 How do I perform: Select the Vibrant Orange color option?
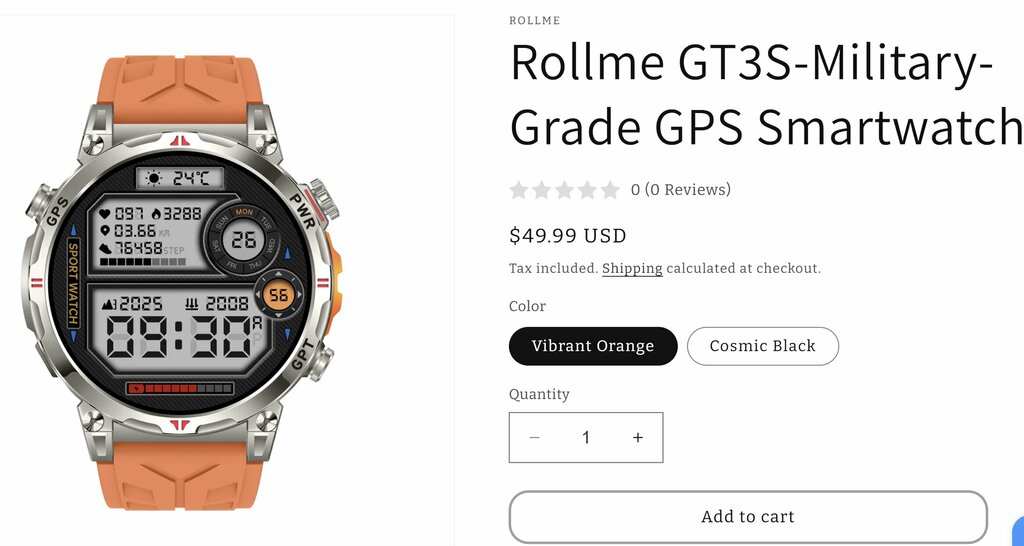pyautogui.click(x=593, y=346)
